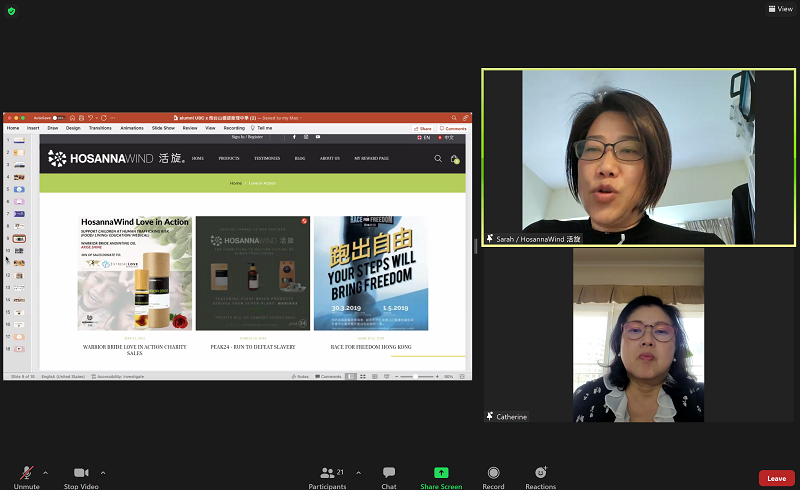Screen dimensions: 800x490
Task: Expand the arrow next to Participants
Action: [x=352, y=472]
